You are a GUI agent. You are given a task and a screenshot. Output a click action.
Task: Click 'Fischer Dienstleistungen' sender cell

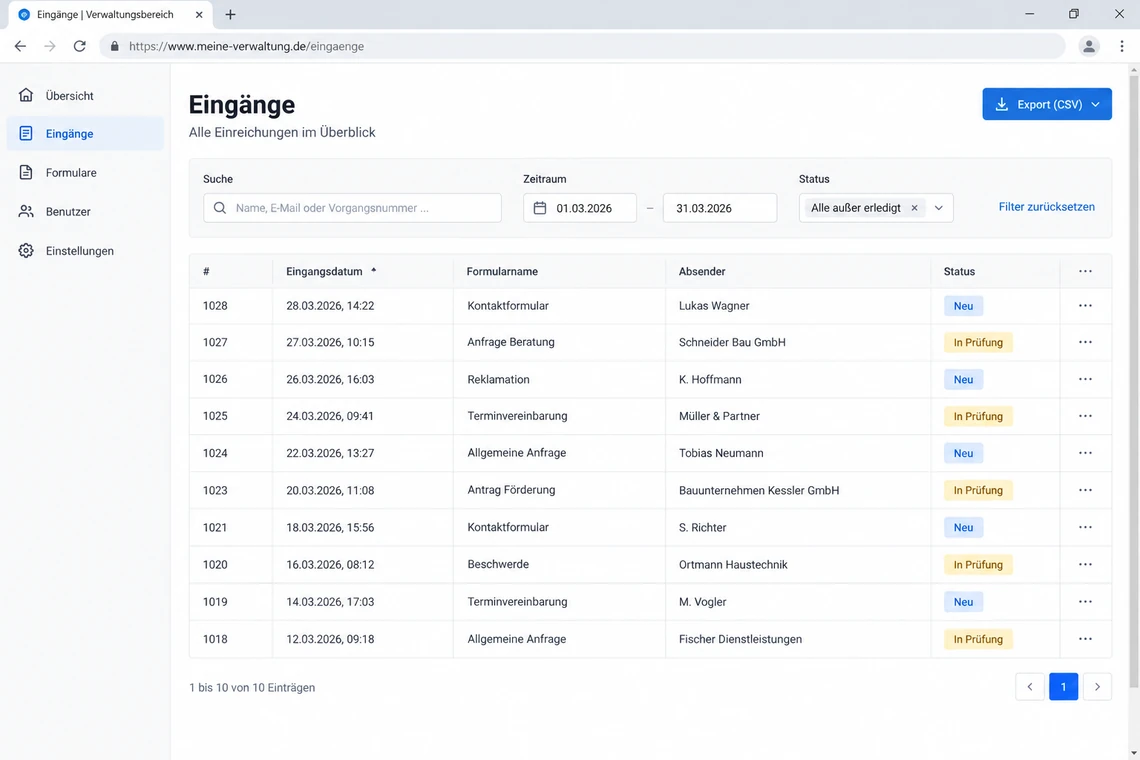(x=740, y=639)
